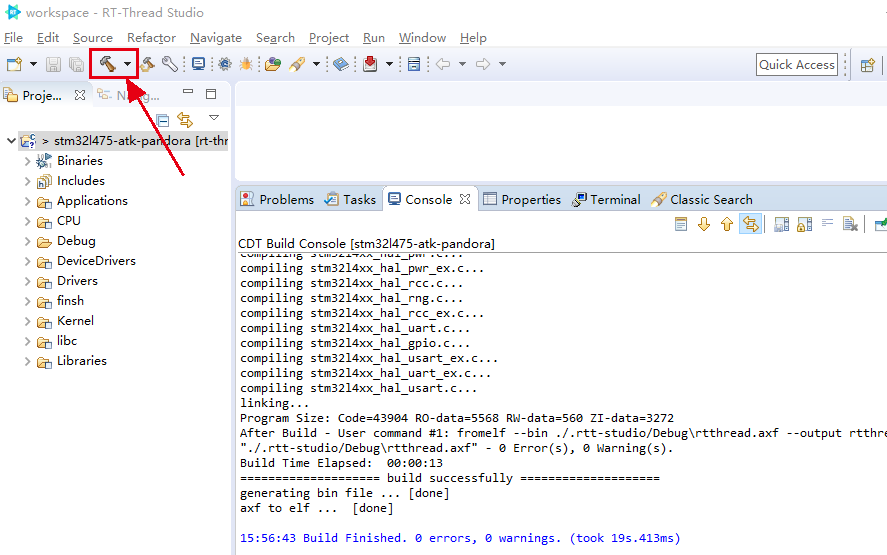
Task: Click the flashlight search toolbar icon
Action: click(297, 64)
